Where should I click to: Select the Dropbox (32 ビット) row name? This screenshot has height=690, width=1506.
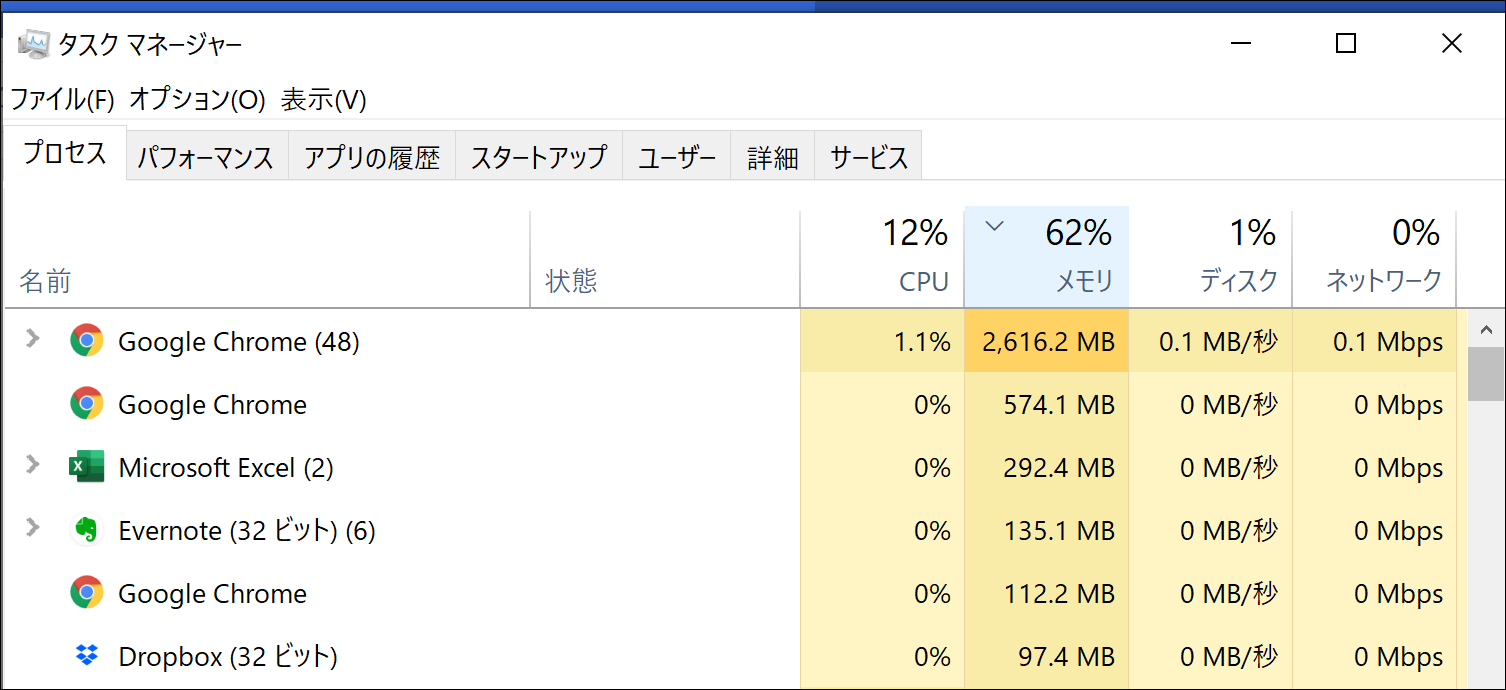[228, 657]
